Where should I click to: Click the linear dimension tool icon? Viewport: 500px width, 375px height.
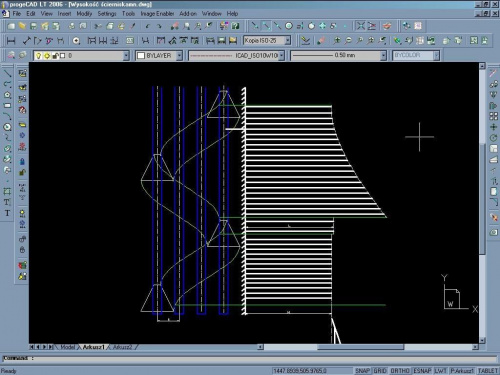pos(11,41)
